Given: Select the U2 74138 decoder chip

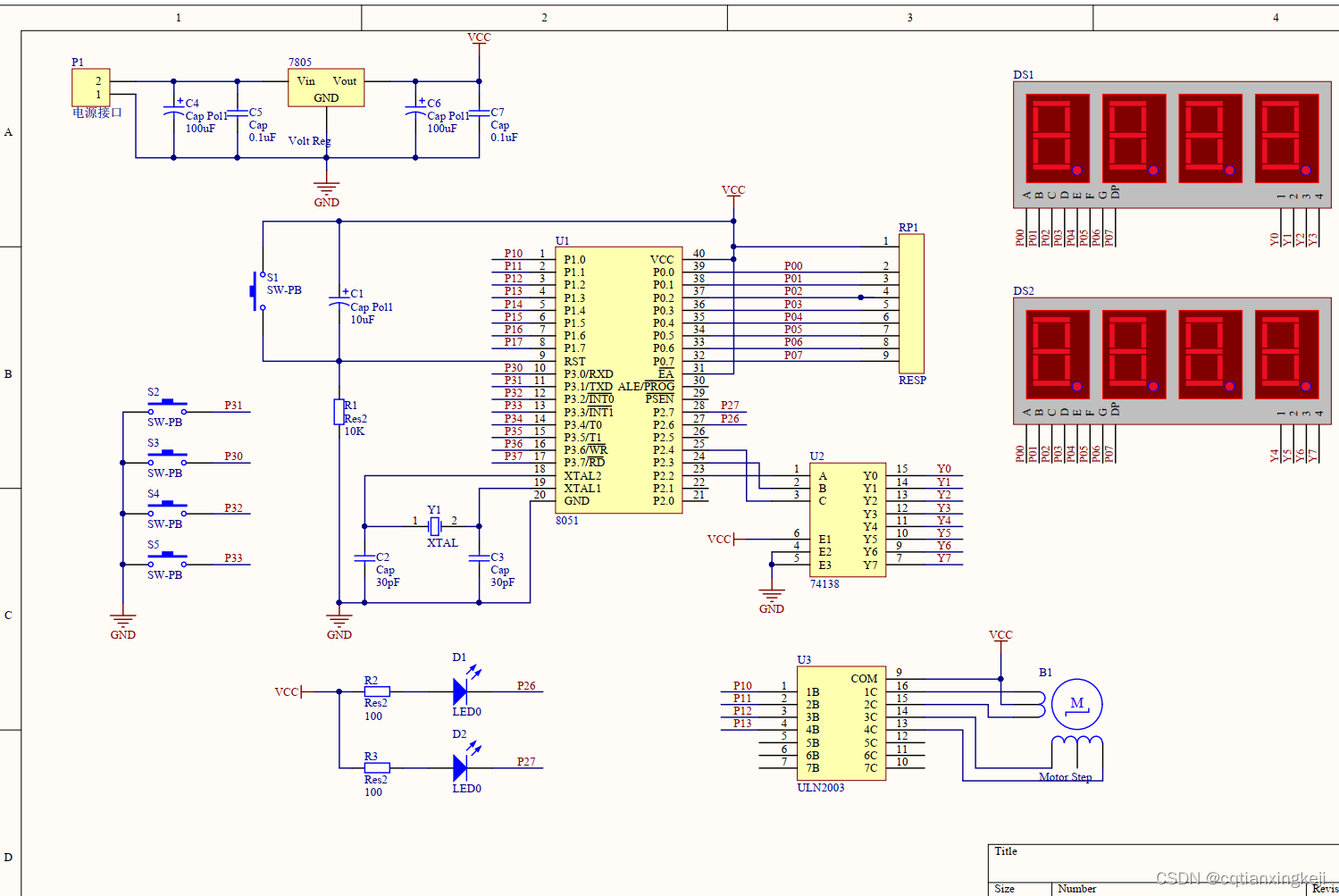Looking at the screenshot, I should [848, 520].
